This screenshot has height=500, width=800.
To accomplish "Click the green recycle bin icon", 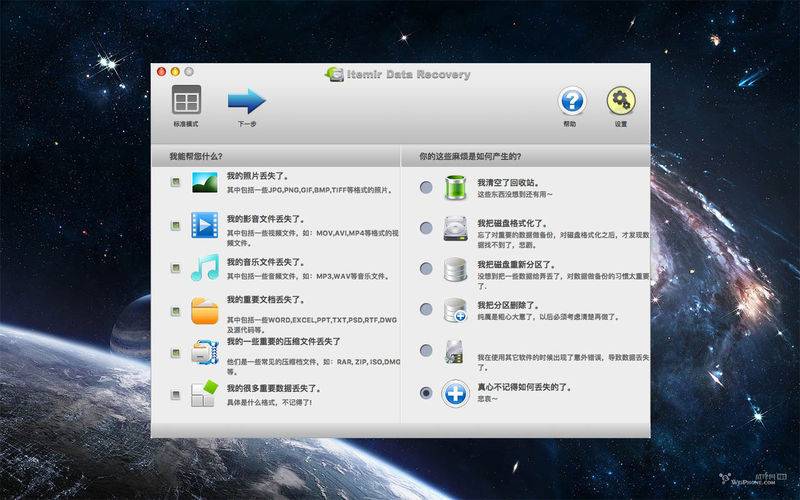I will 455,187.
